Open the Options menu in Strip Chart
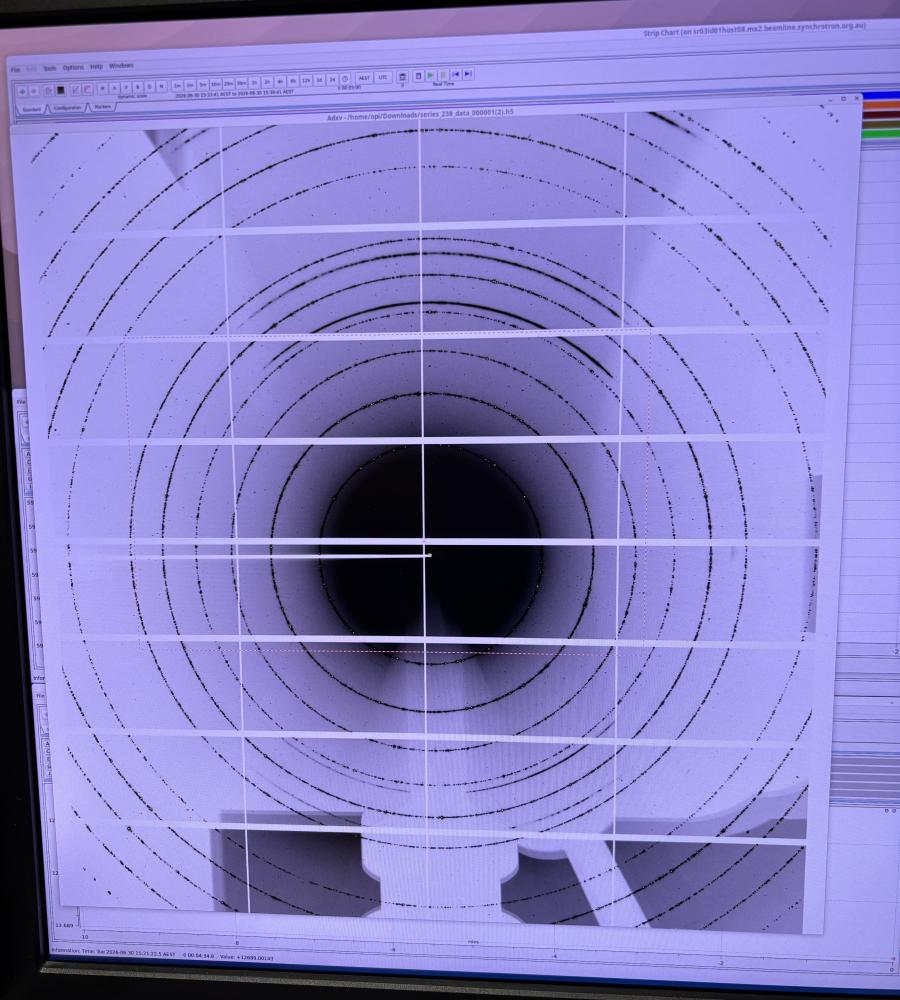This screenshot has width=900, height=1000. [73, 68]
